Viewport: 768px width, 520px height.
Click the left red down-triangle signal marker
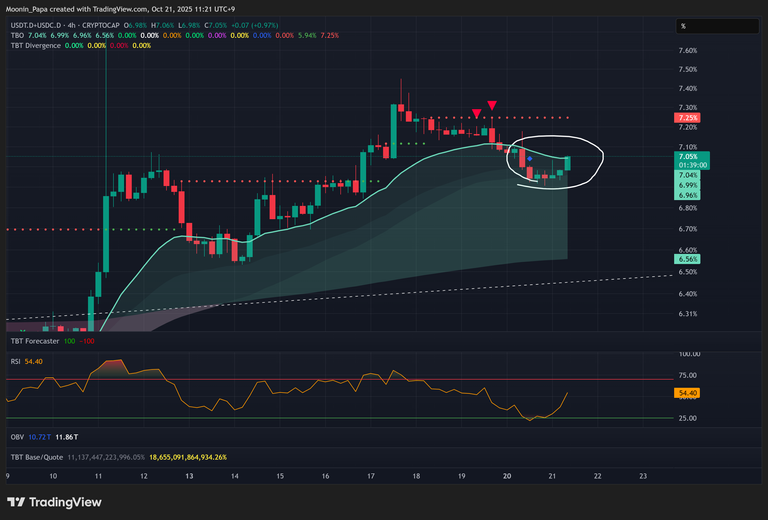tap(476, 114)
